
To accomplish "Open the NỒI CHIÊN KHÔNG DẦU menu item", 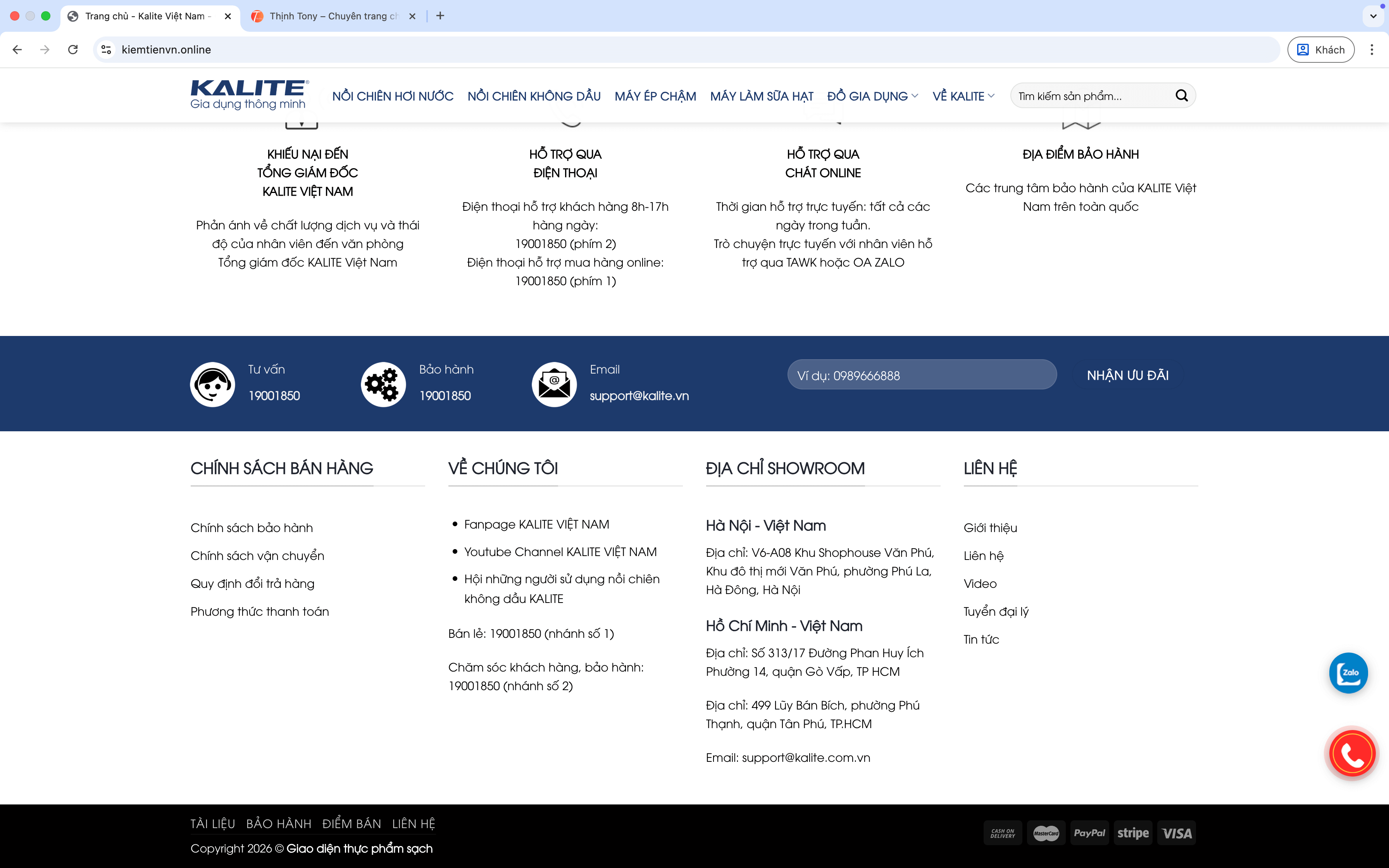I will coord(534,96).
